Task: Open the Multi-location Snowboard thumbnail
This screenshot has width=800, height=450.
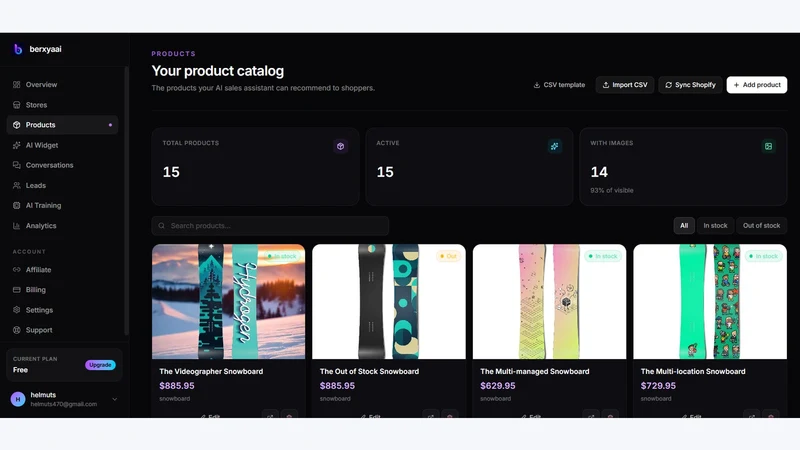Action: point(710,302)
